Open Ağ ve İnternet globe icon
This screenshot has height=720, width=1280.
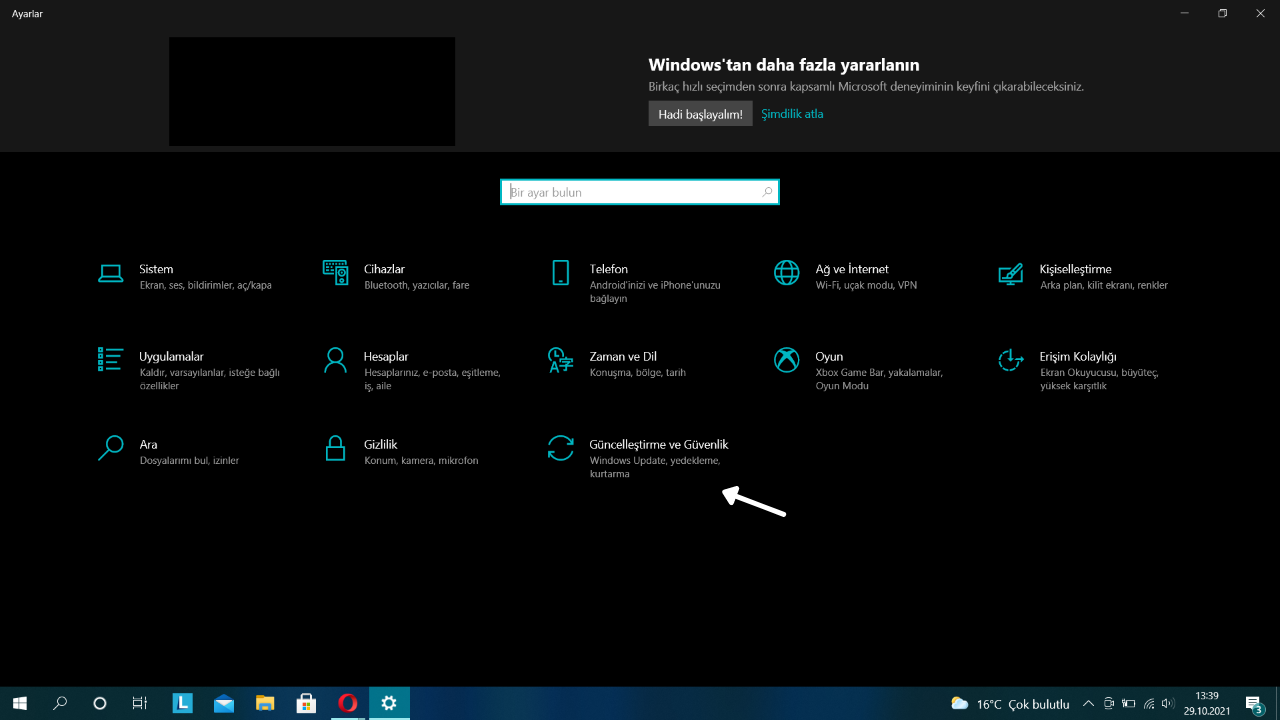tap(787, 272)
